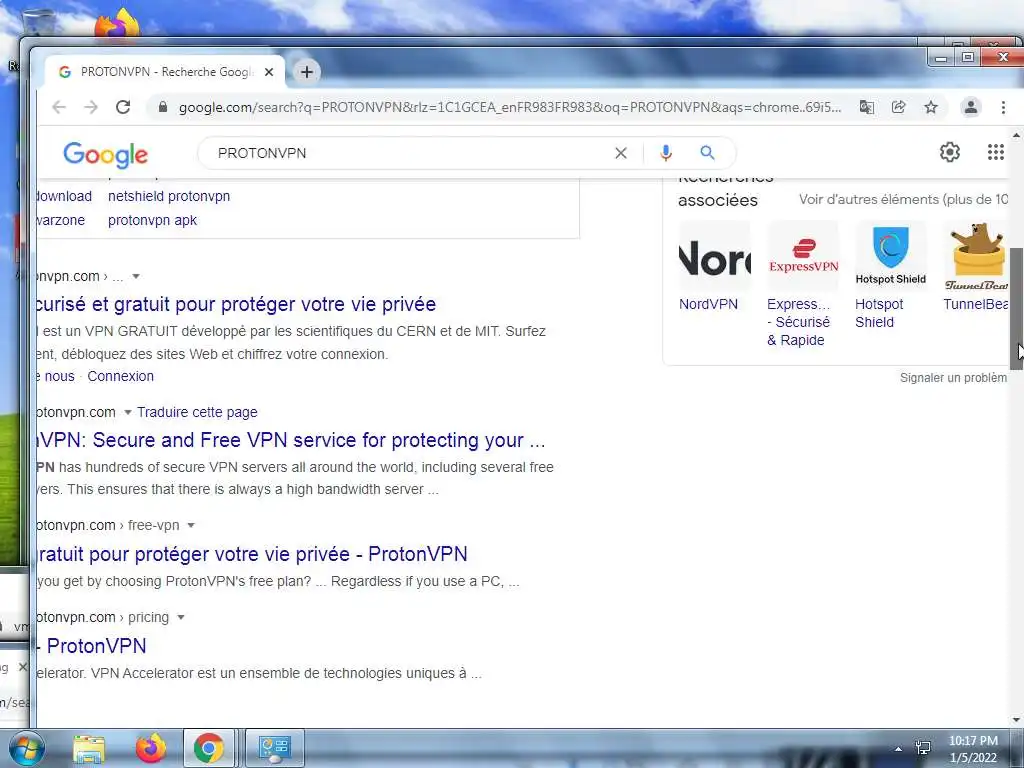Click the 'Hotspot Shield' text link
The height and width of the screenshot is (768, 1024).
(879, 313)
